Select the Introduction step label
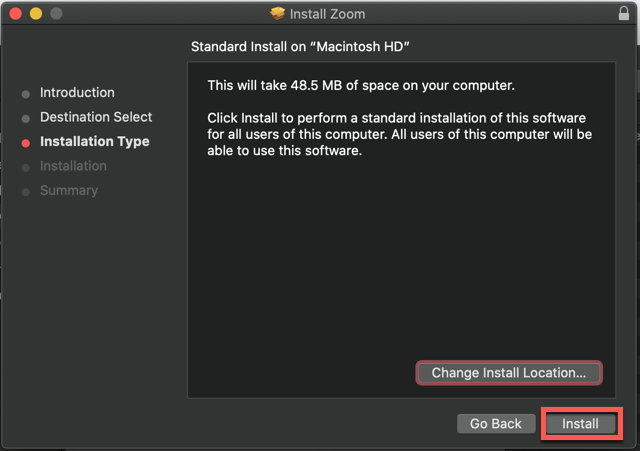The image size is (640, 451). [x=77, y=93]
